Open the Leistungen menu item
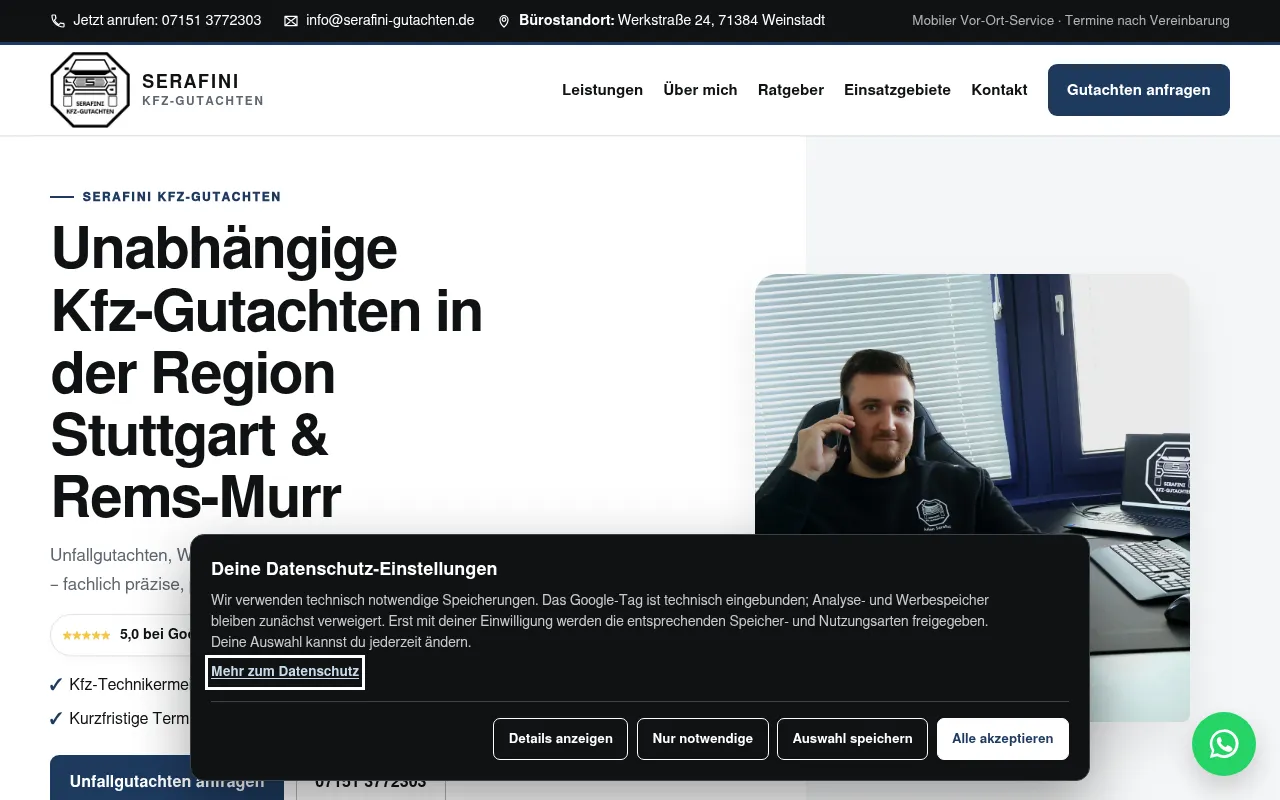1280x800 pixels. [x=602, y=90]
